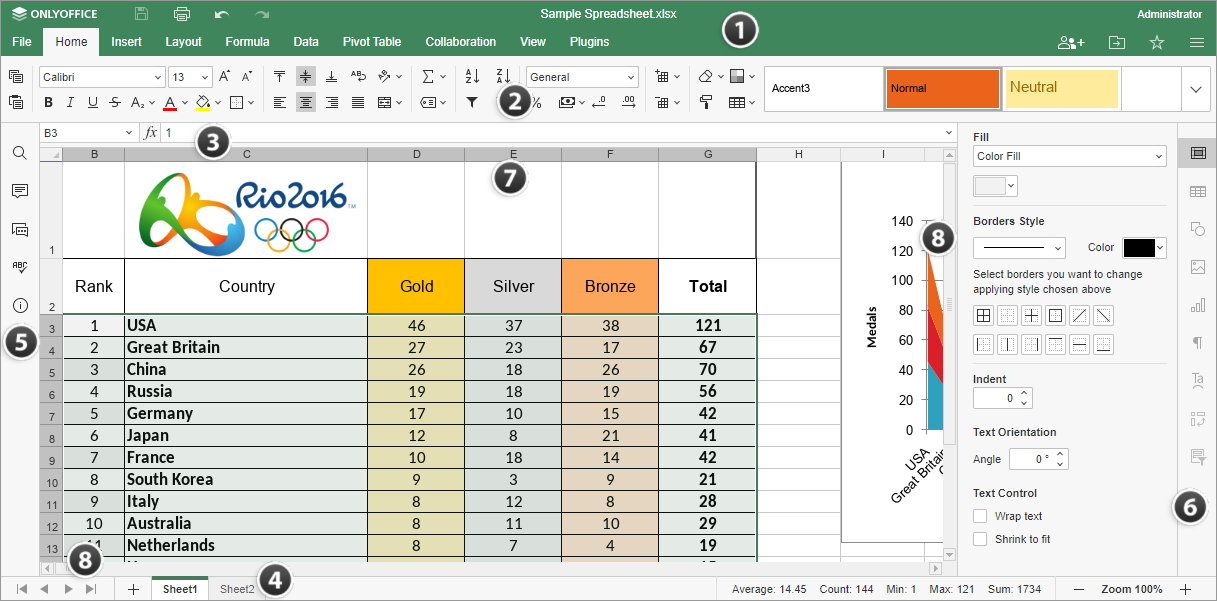Screen dimensions: 1217x601
Task: Click the decrease decimal icon
Action: click(599, 102)
